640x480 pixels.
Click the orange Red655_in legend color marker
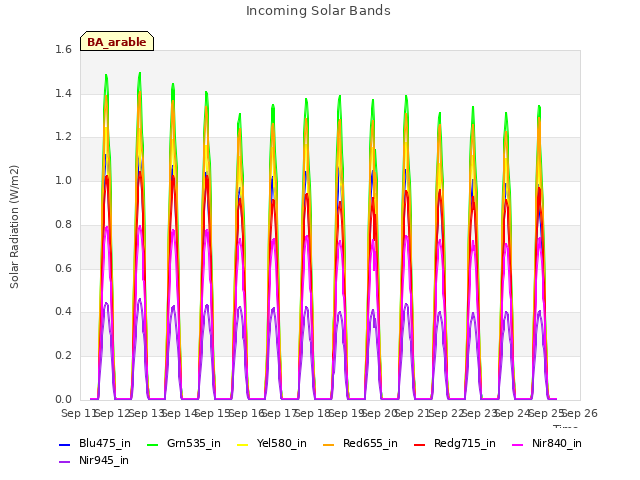(329, 445)
